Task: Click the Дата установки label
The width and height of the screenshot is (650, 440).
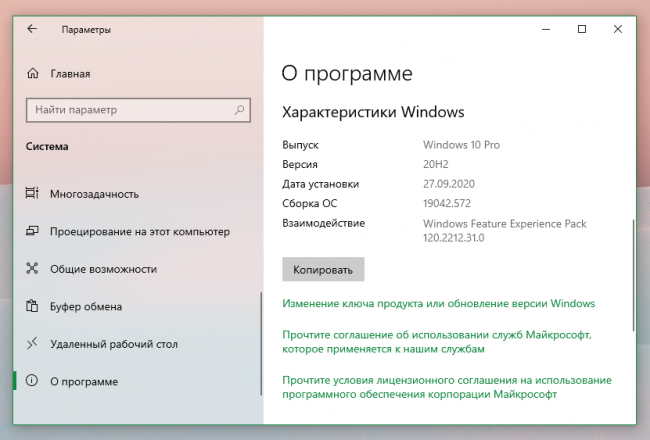Action: [320, 184]
